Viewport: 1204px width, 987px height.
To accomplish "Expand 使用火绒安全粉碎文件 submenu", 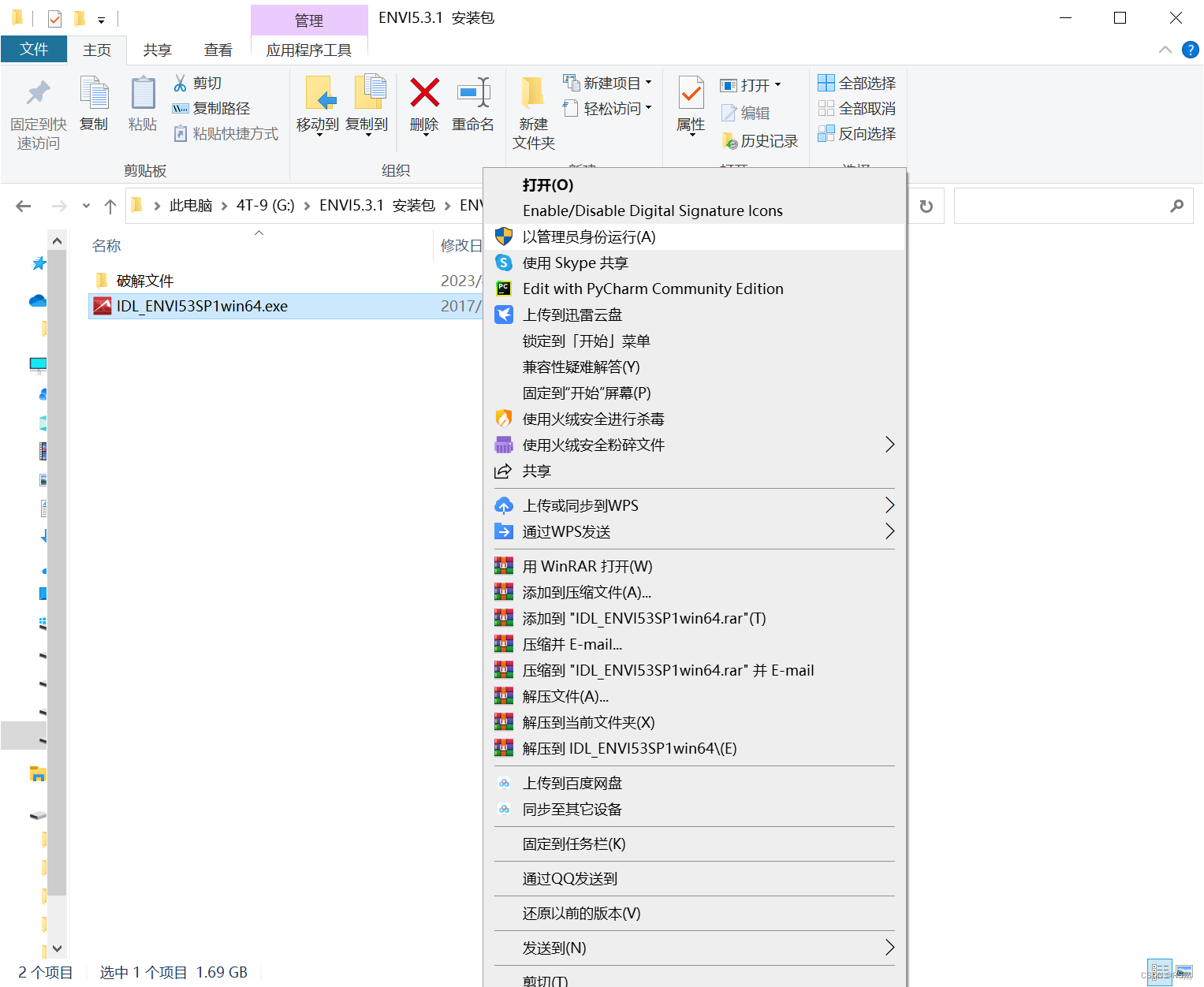I will click(x=889, y=445).
